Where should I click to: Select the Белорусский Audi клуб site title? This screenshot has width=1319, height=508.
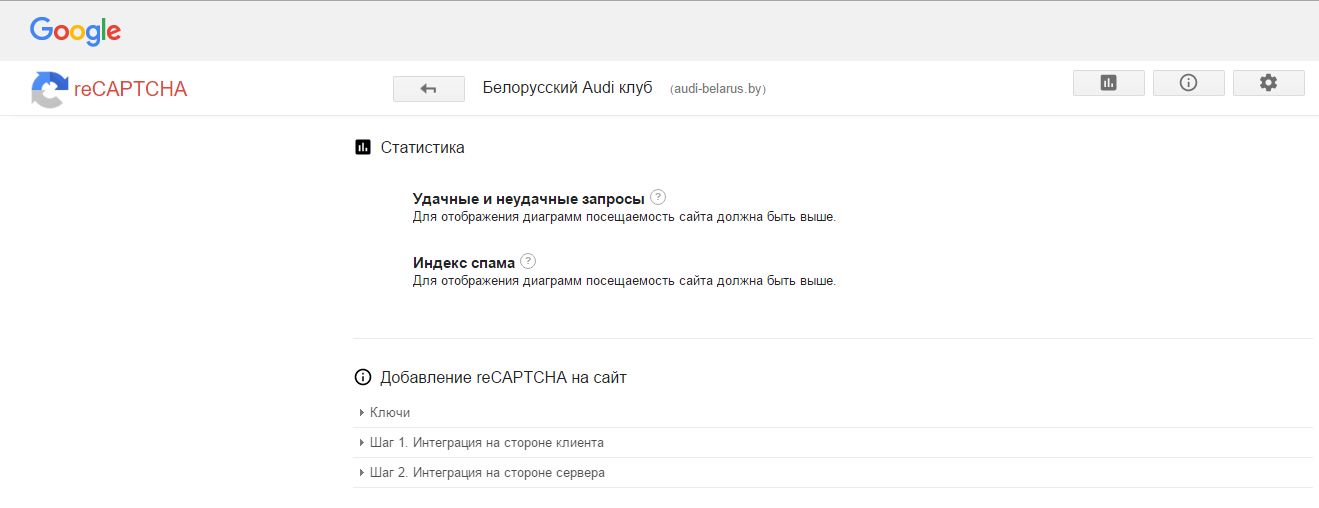coord(567,88)
